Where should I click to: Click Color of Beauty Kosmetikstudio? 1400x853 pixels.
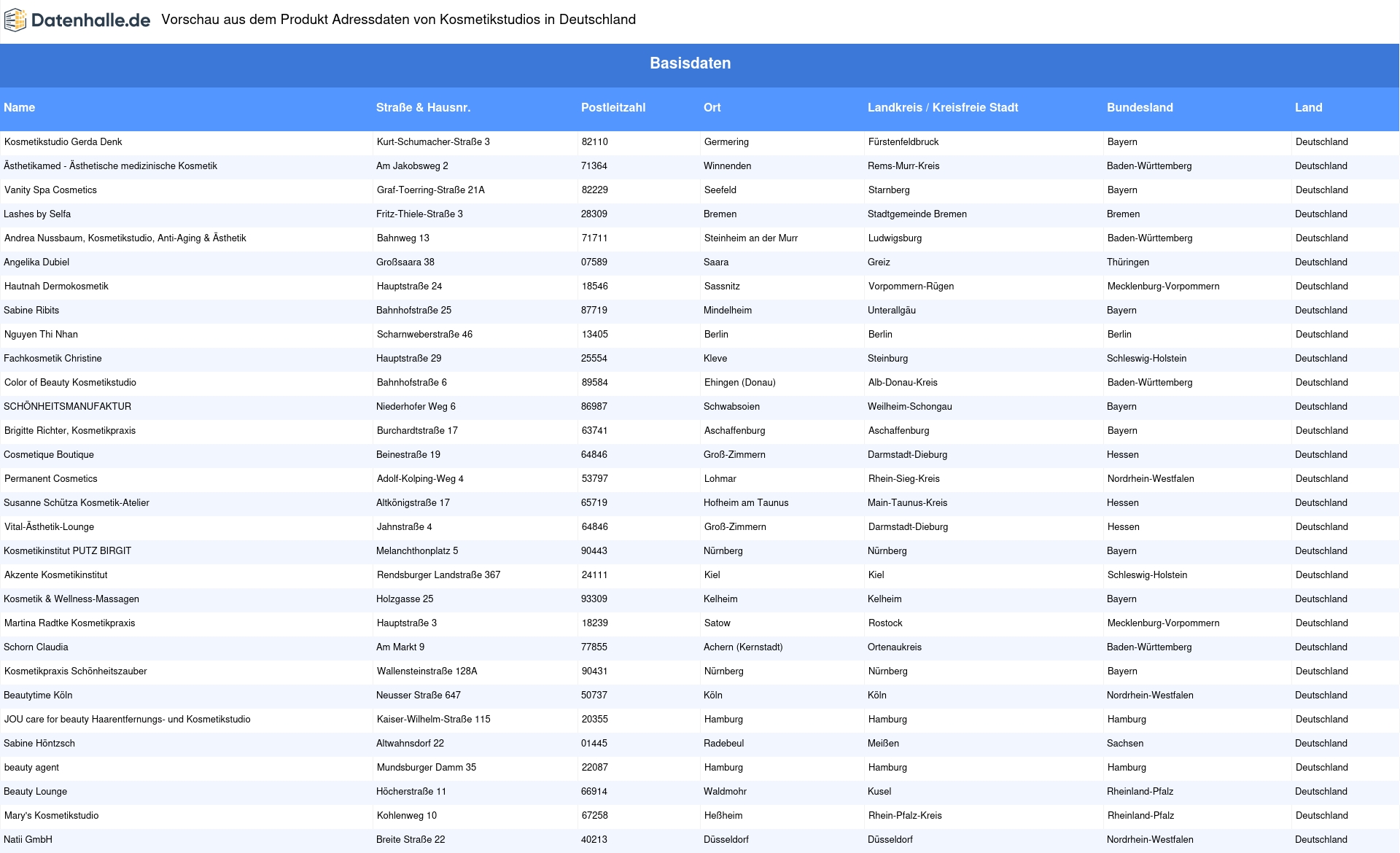(x=70, y=383)
